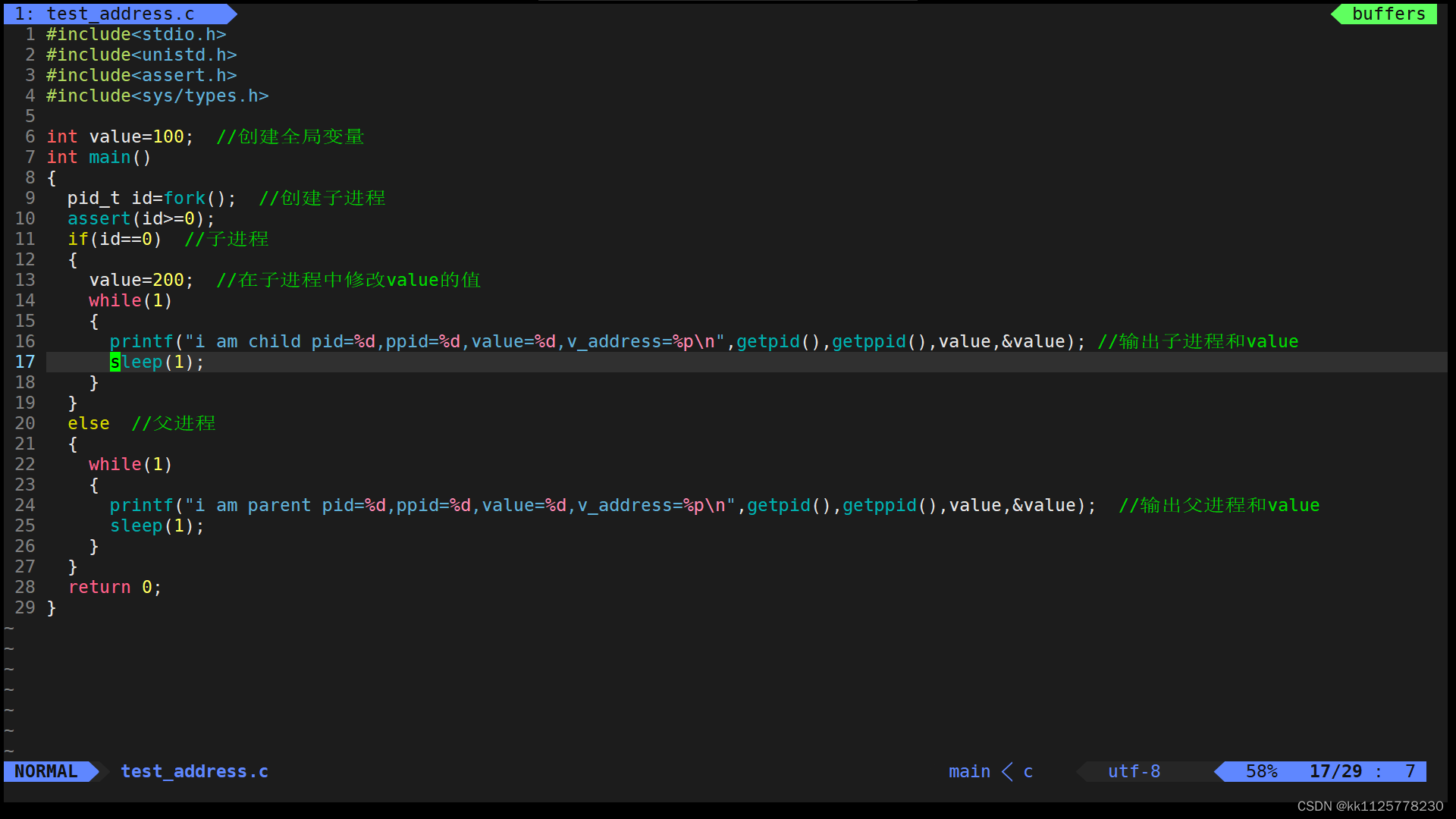1456x819 pixels.
Task: Place cursor on #include<sys/types.h> line
Action: click(x=158, y=96)
